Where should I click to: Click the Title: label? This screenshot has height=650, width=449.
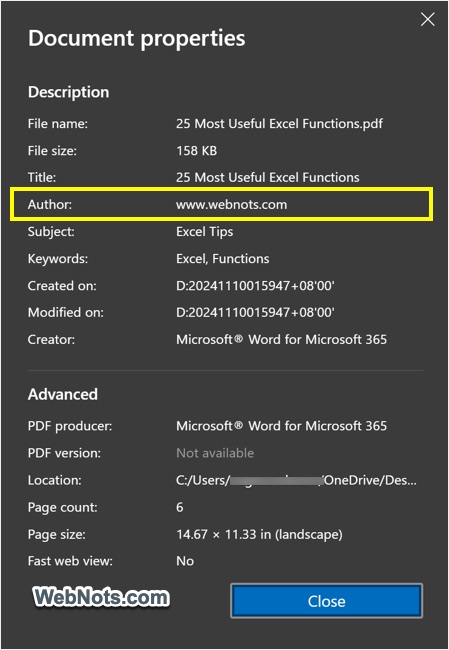41,177
